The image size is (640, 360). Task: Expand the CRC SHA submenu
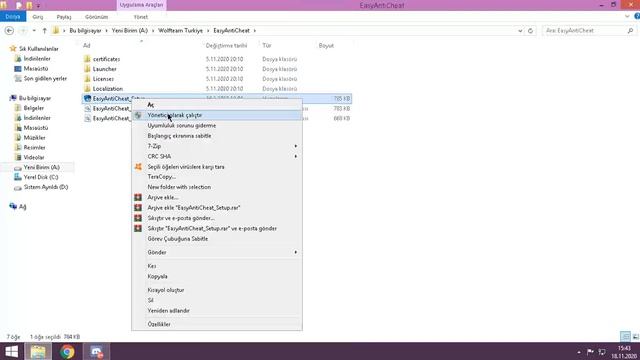click(x=296, y=156)
